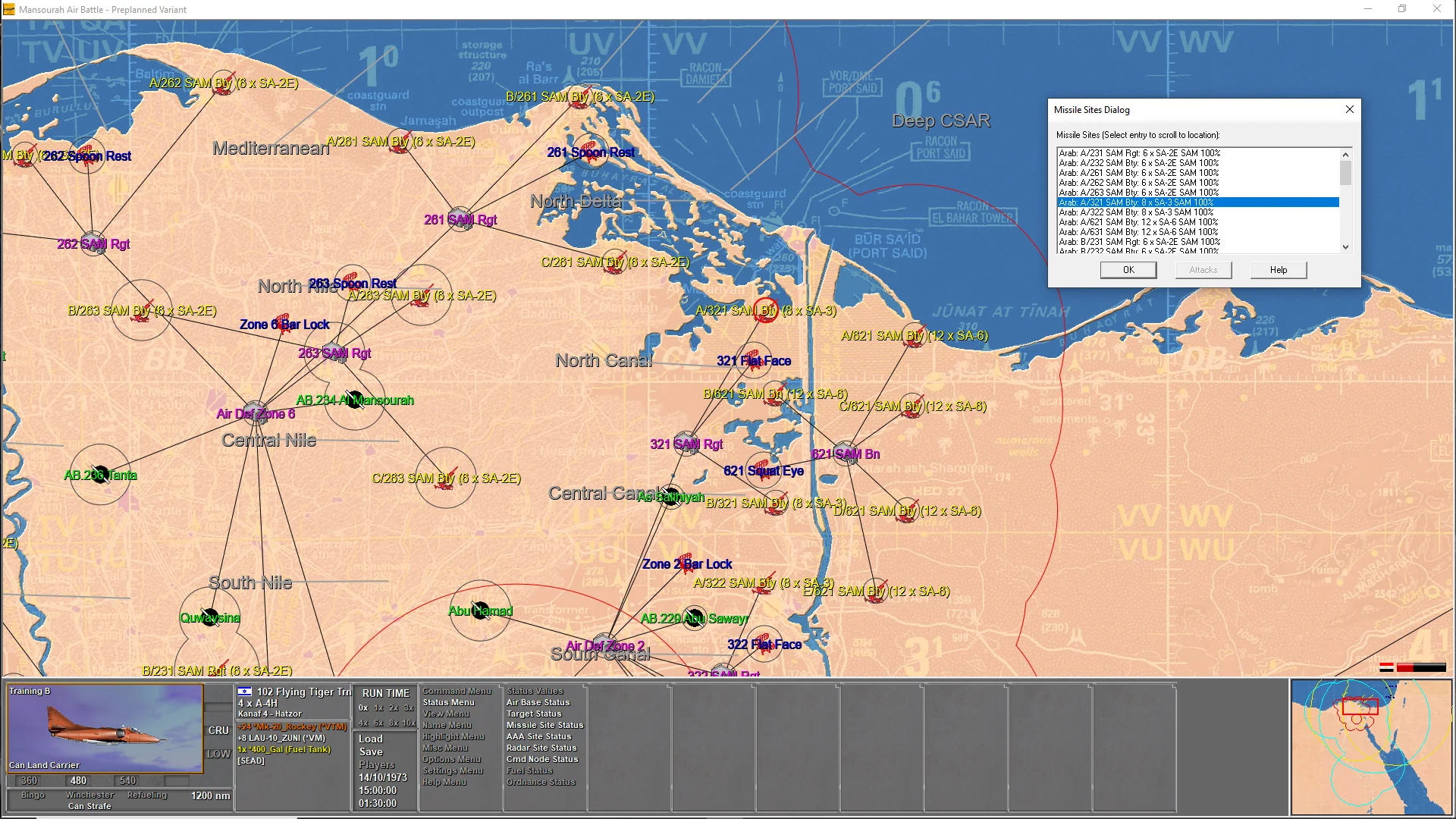Click the As Salhiyah airbase icon
Screen dimensions: 1456x819
click(x=672, y=497)
